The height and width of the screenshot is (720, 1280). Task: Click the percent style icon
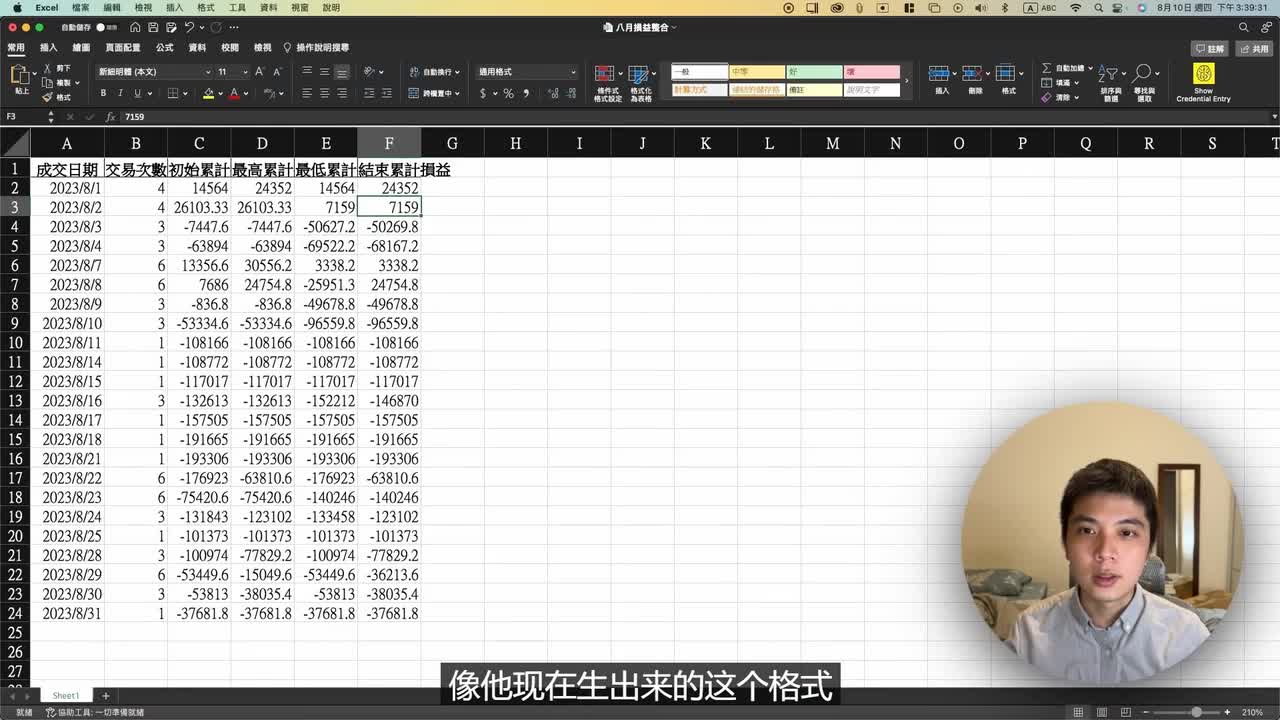(508, 93)
